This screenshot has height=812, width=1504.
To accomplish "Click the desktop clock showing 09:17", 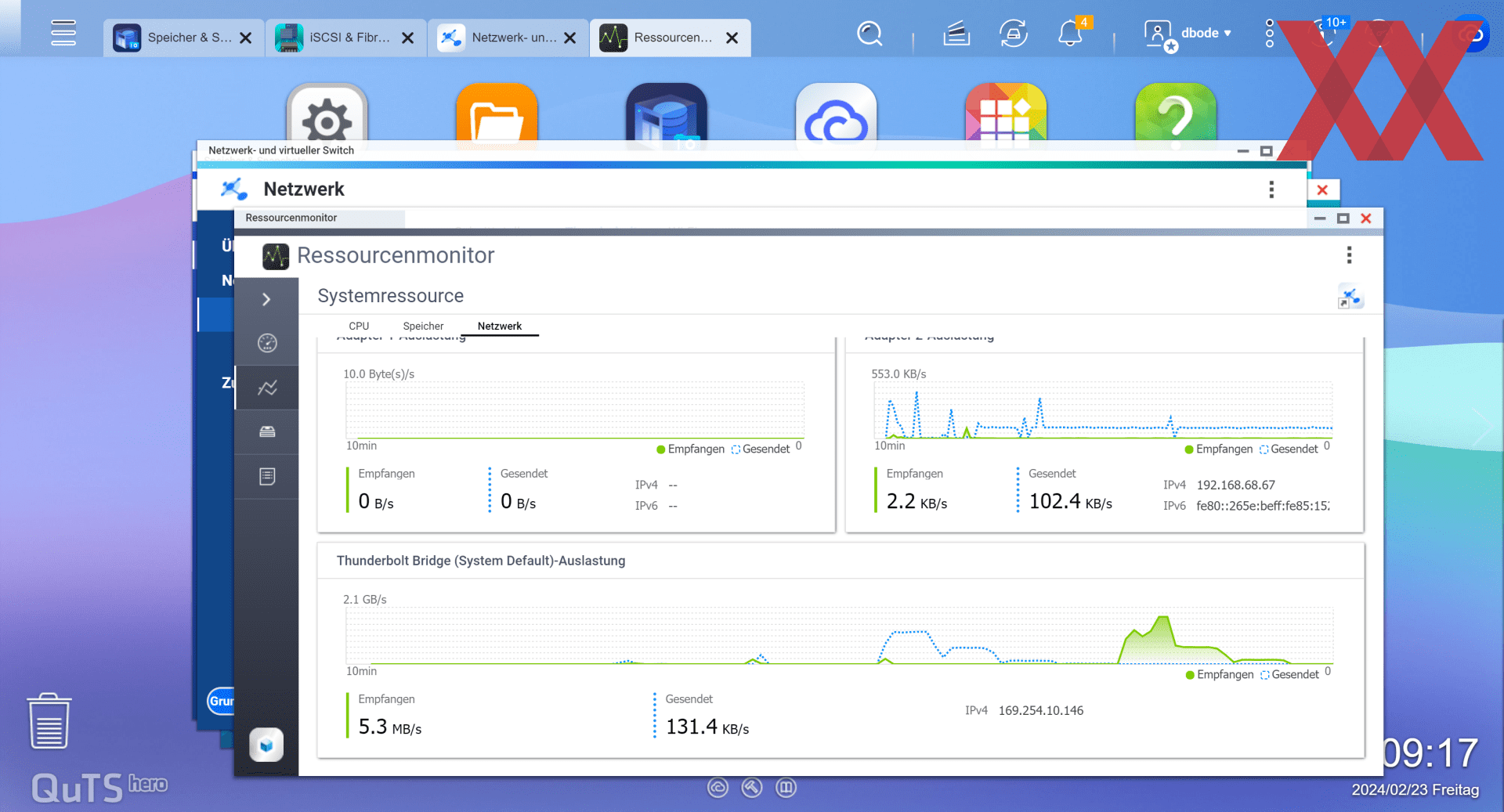I will [x=1430, y=753].
